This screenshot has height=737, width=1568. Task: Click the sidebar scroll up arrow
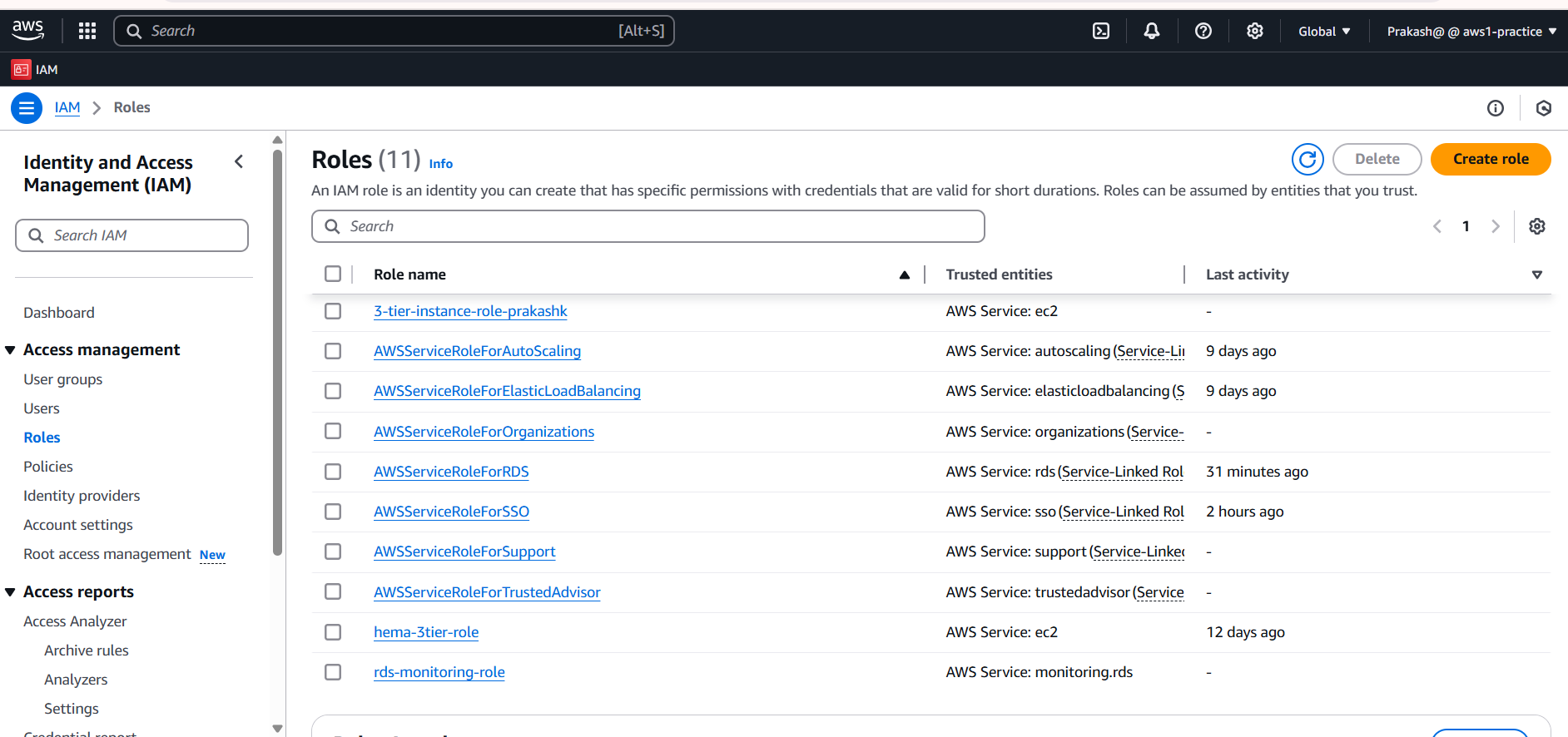tap(277, 140)
